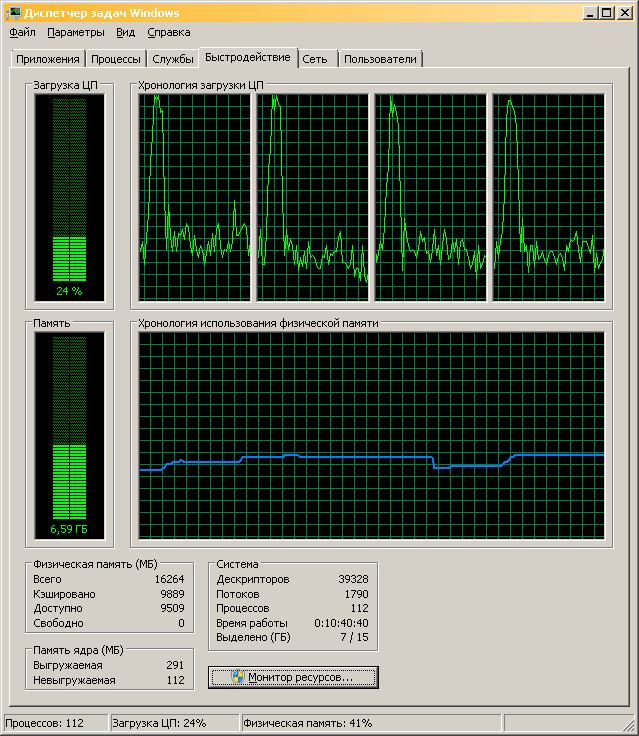Viewport: 639px width, 736px height.
Task: Click status bar text Физическая память: 41%
Action: point(308,723)
